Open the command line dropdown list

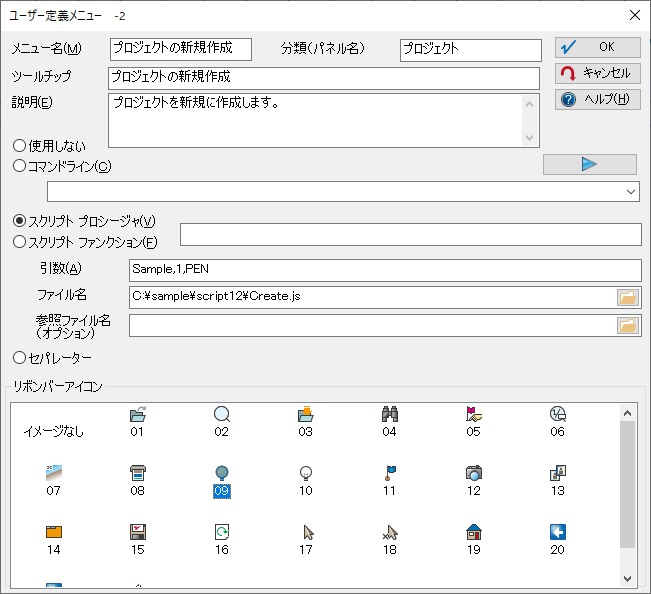pyautogui.click(x=631, y=191)
